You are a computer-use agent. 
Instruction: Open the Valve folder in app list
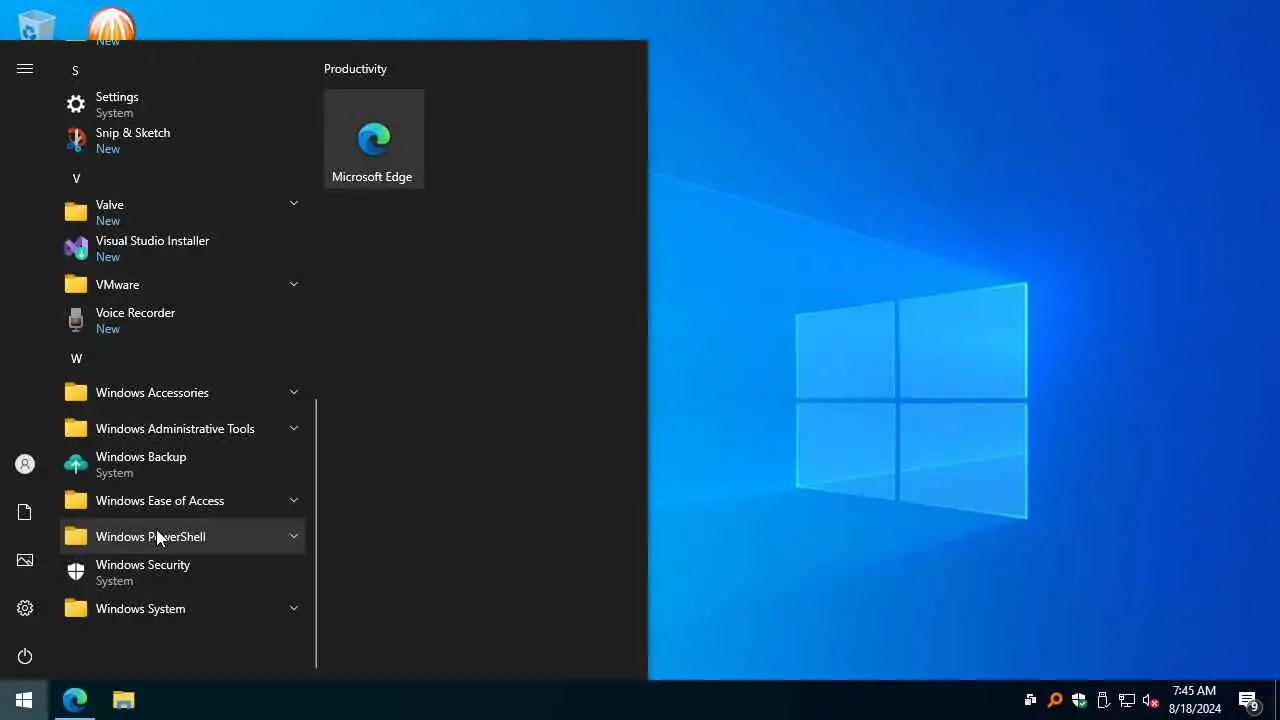[183, 212]
